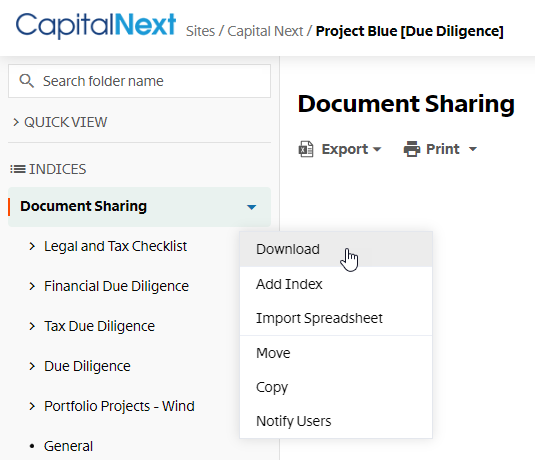This screenshot has height=460, width=535.
Task: Open the Document Sharing dropdown arrow
Action: point(251,207)
